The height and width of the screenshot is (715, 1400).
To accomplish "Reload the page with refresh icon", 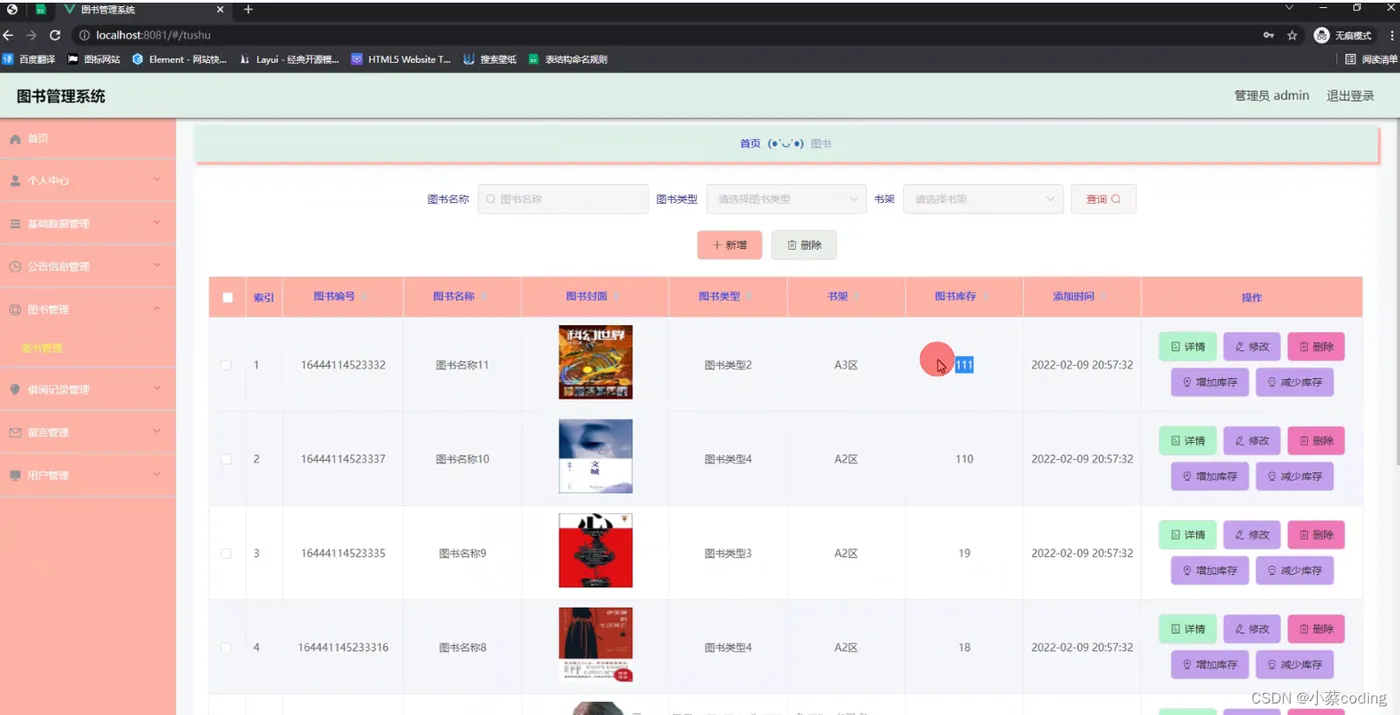I will 55,35.
